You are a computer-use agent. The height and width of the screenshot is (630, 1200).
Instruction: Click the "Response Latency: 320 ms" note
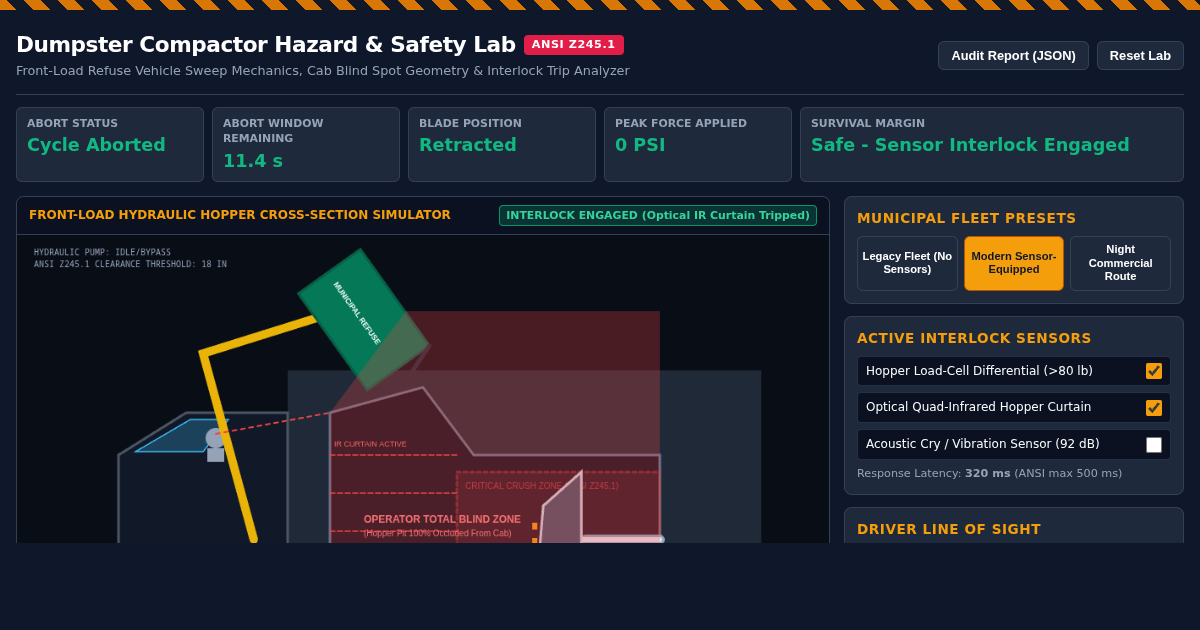click(x=989, y=474)
